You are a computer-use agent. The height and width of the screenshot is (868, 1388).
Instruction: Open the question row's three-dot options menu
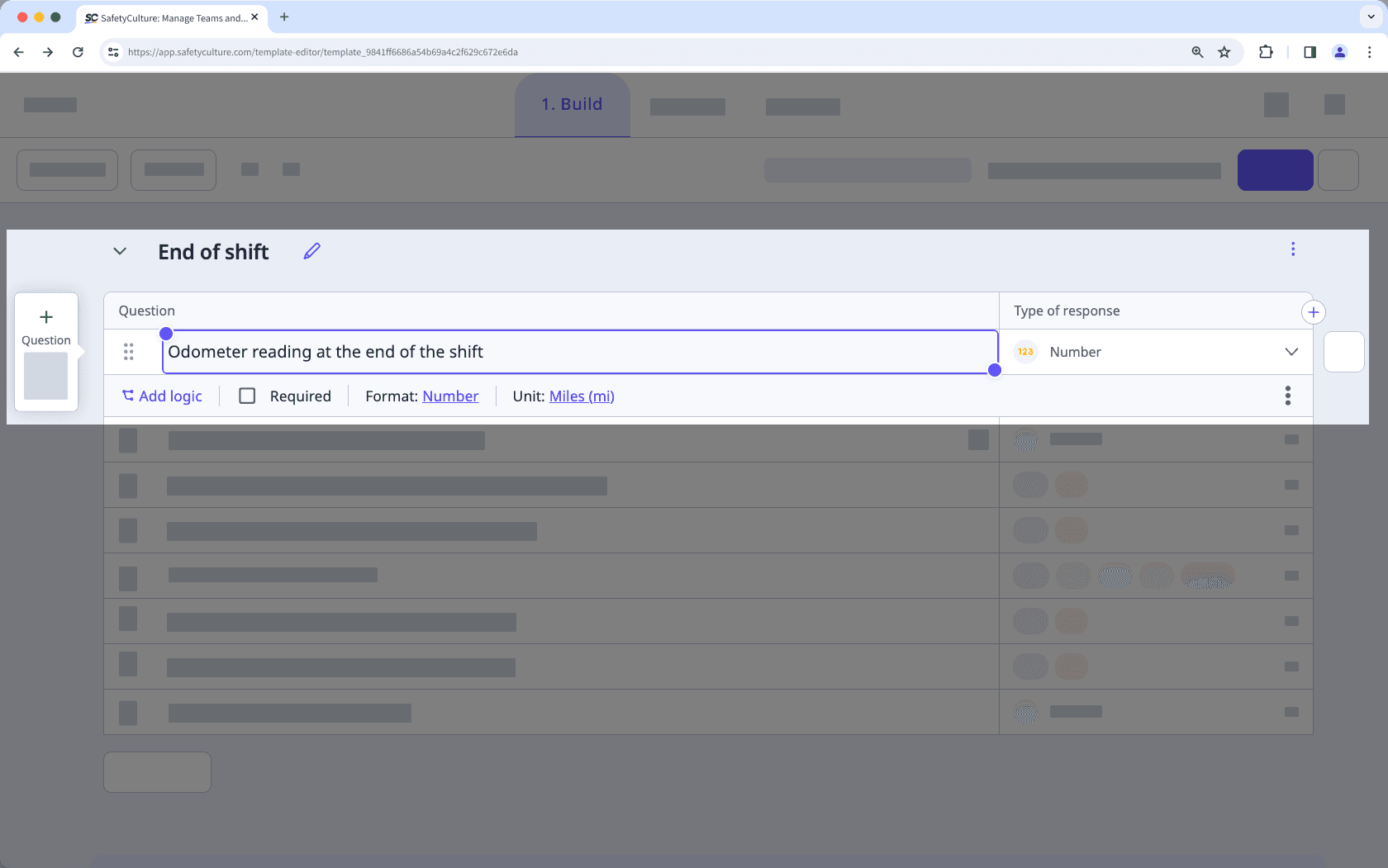(x=1287, y=396)
